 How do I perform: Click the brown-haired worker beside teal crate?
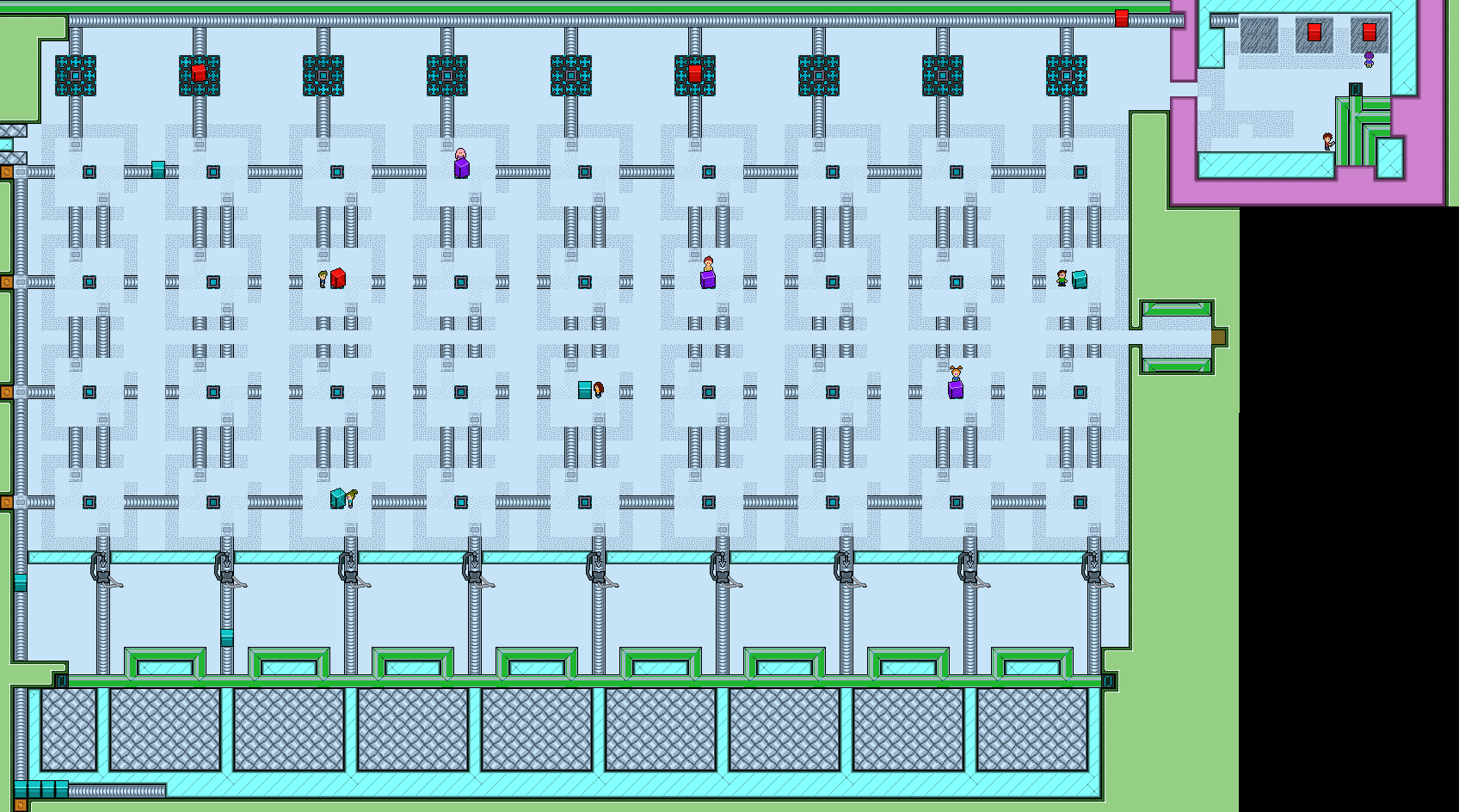599,390
